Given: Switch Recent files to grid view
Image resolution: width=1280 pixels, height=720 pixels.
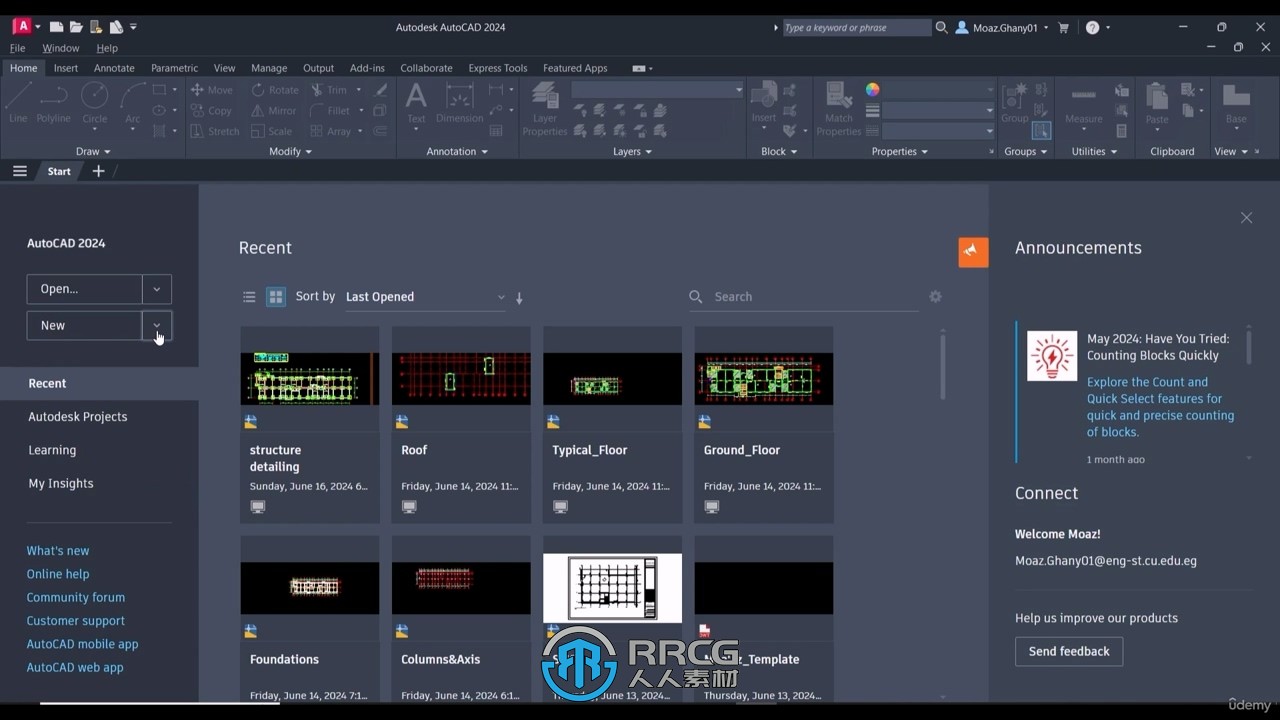Looking at the screenshot, I should [x=276, y=297].
